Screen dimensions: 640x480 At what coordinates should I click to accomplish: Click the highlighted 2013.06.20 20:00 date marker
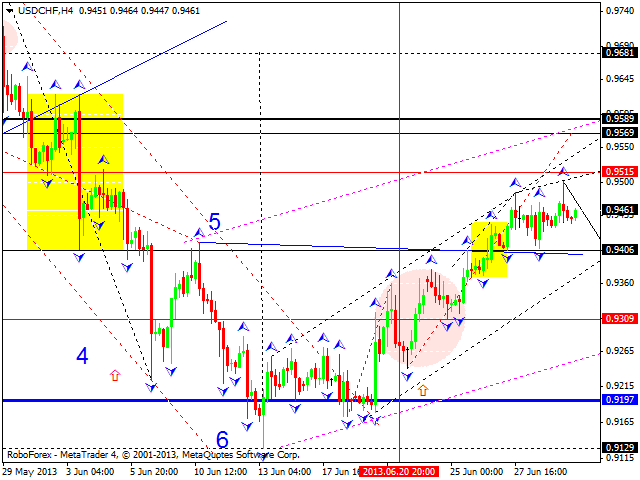(399, 470)
